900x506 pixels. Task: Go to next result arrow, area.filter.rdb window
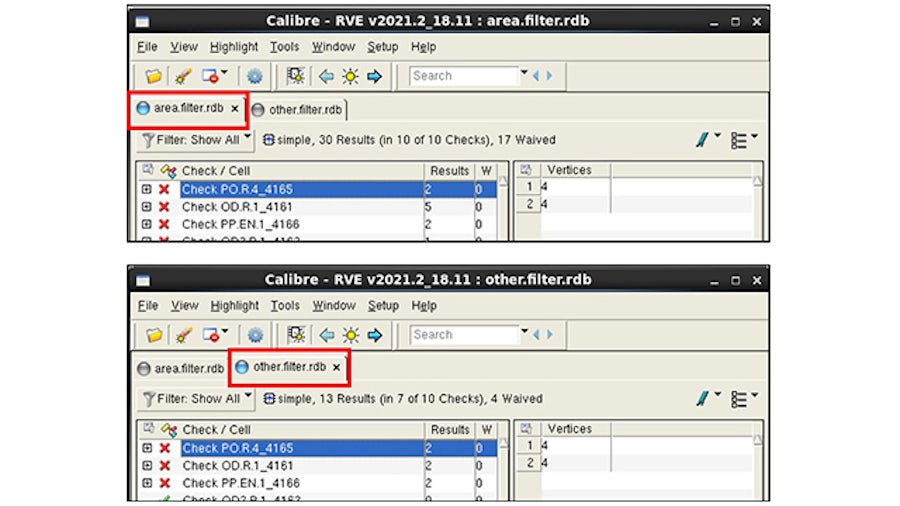point(374,76)
